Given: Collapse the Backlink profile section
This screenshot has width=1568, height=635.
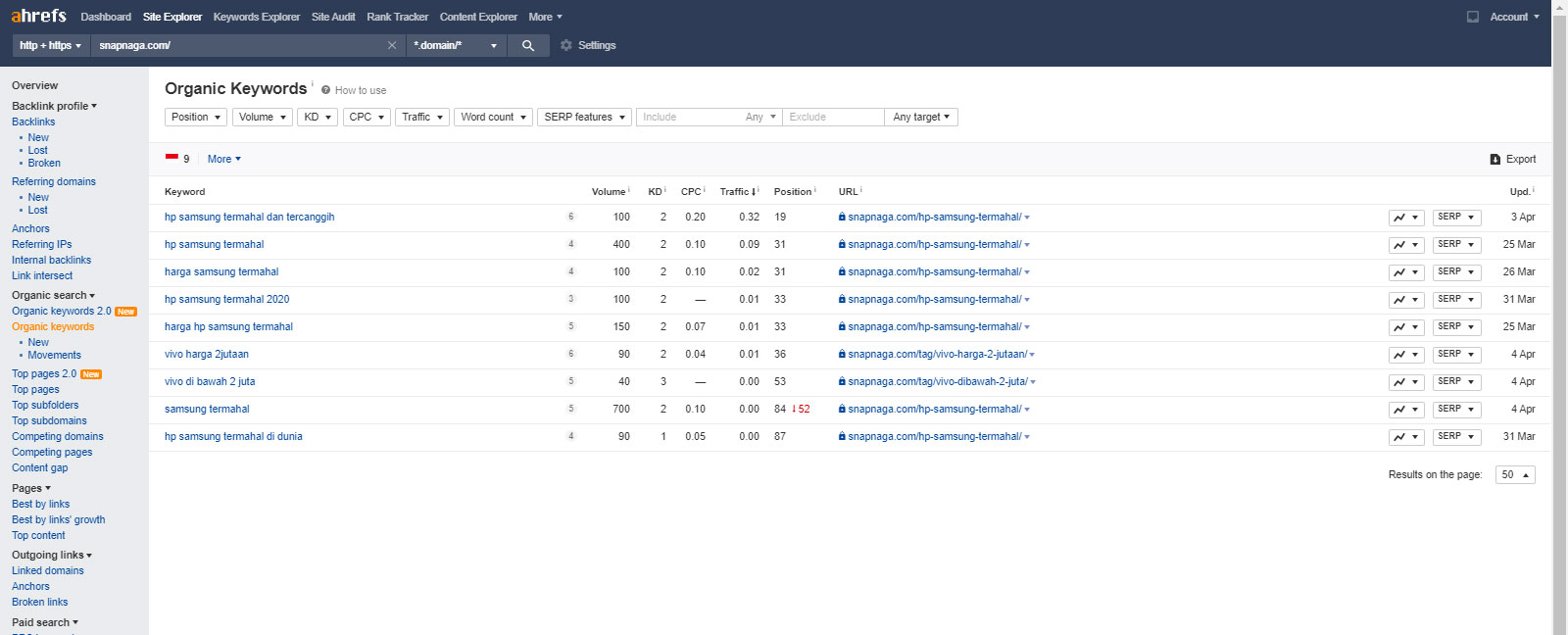Looking at the screenshot, I should click(x=55, y=106).
